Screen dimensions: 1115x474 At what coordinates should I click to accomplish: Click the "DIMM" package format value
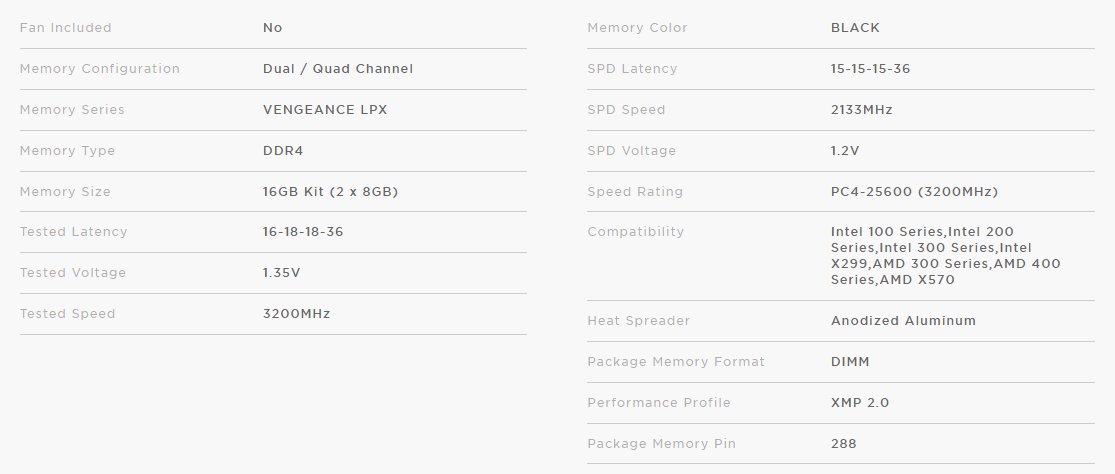tap(851, 362)
